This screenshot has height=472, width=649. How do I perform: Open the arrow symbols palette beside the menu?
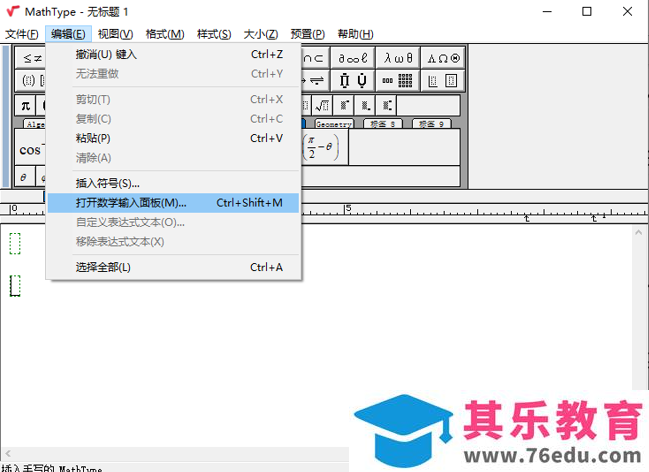click(x=315, y=80)
